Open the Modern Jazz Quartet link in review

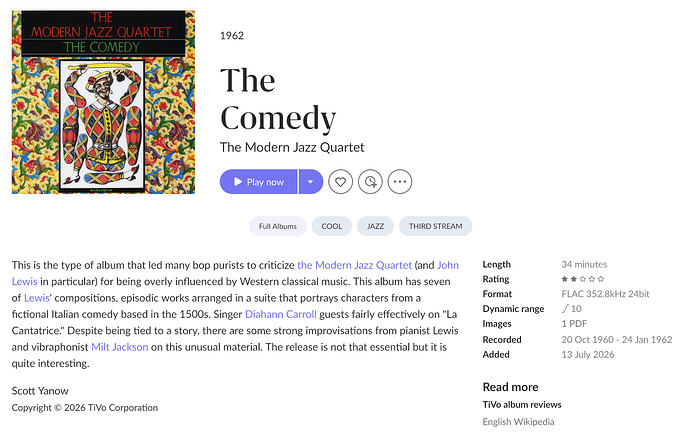click(355, 265)
